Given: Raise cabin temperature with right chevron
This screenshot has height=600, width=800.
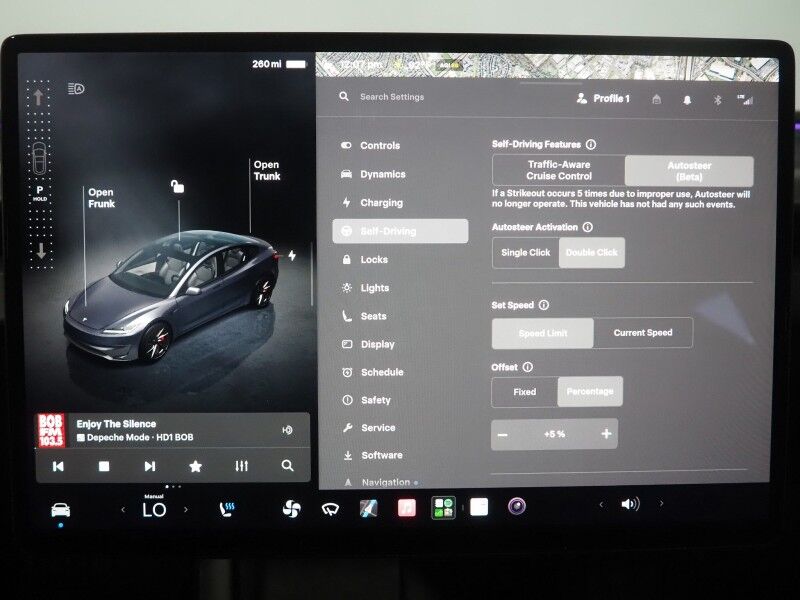Looking at the screenshot, I should [186, 509].
